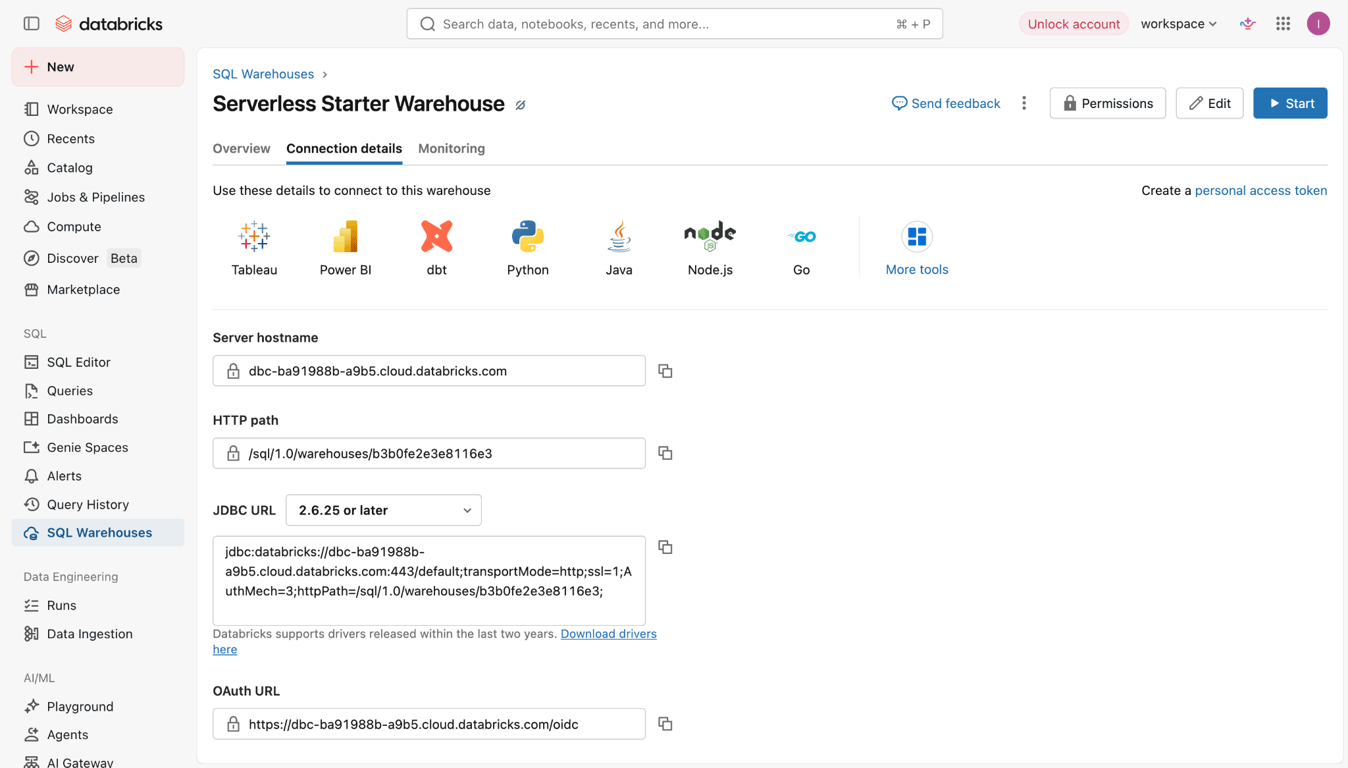Image resolution: width=1348 pixels, height=768 pixels.
Task: Copy the Server hostname value
Action: point(665,371)
